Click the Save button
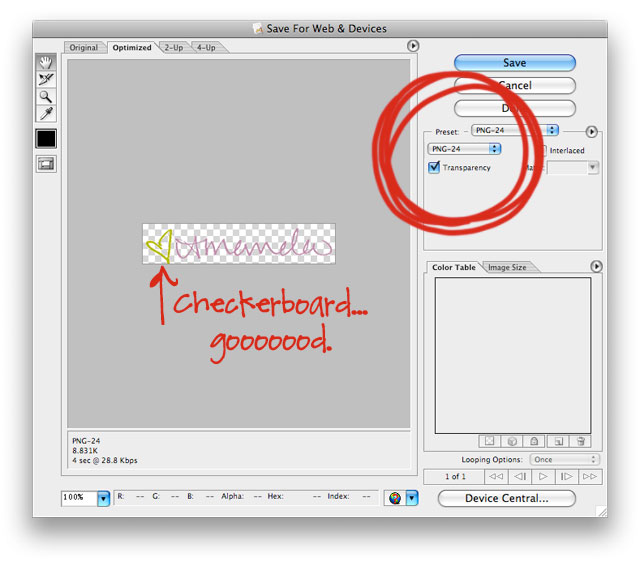 515,63
